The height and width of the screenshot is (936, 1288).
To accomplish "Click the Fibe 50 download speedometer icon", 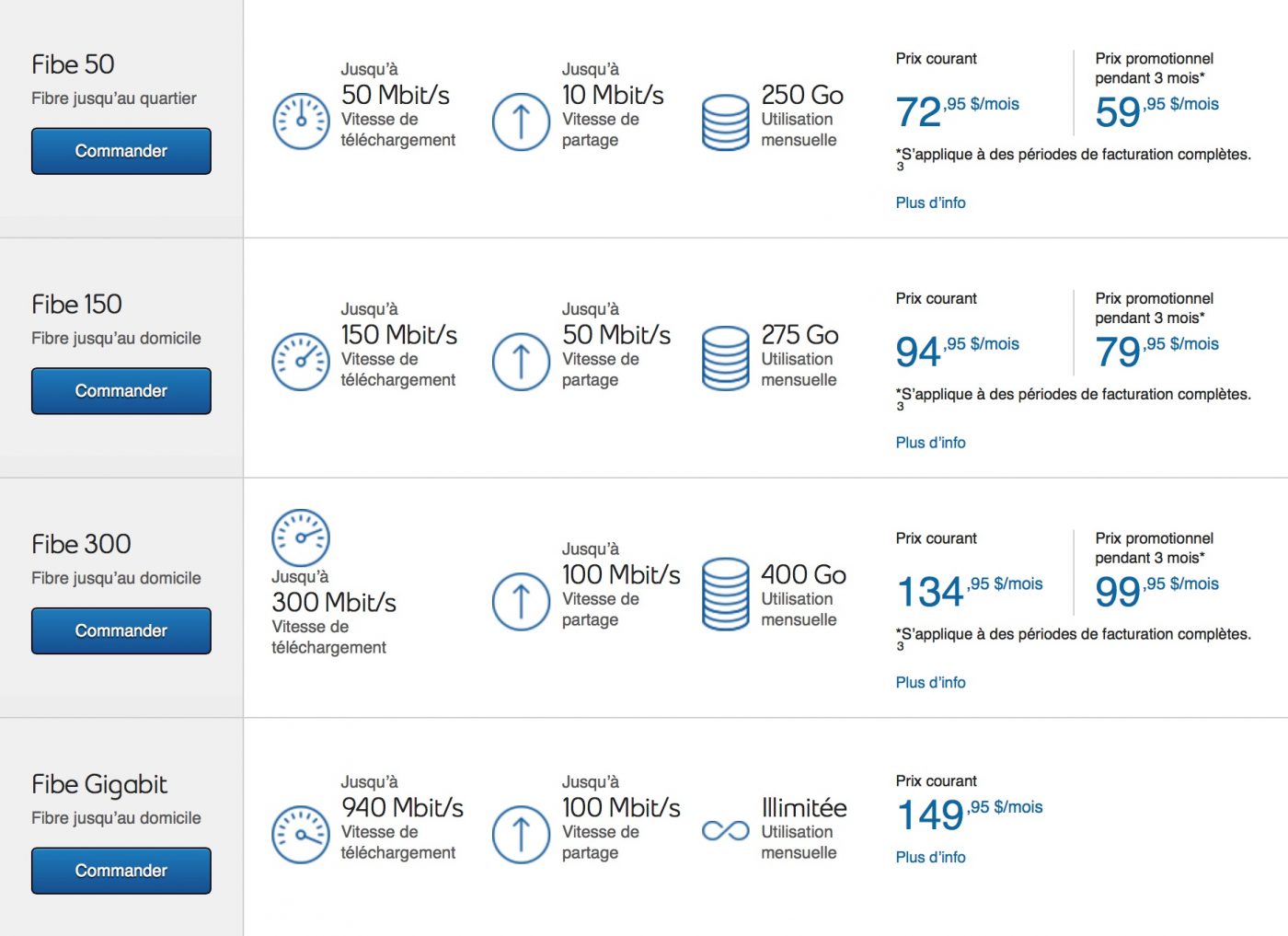I will (301, 121).
